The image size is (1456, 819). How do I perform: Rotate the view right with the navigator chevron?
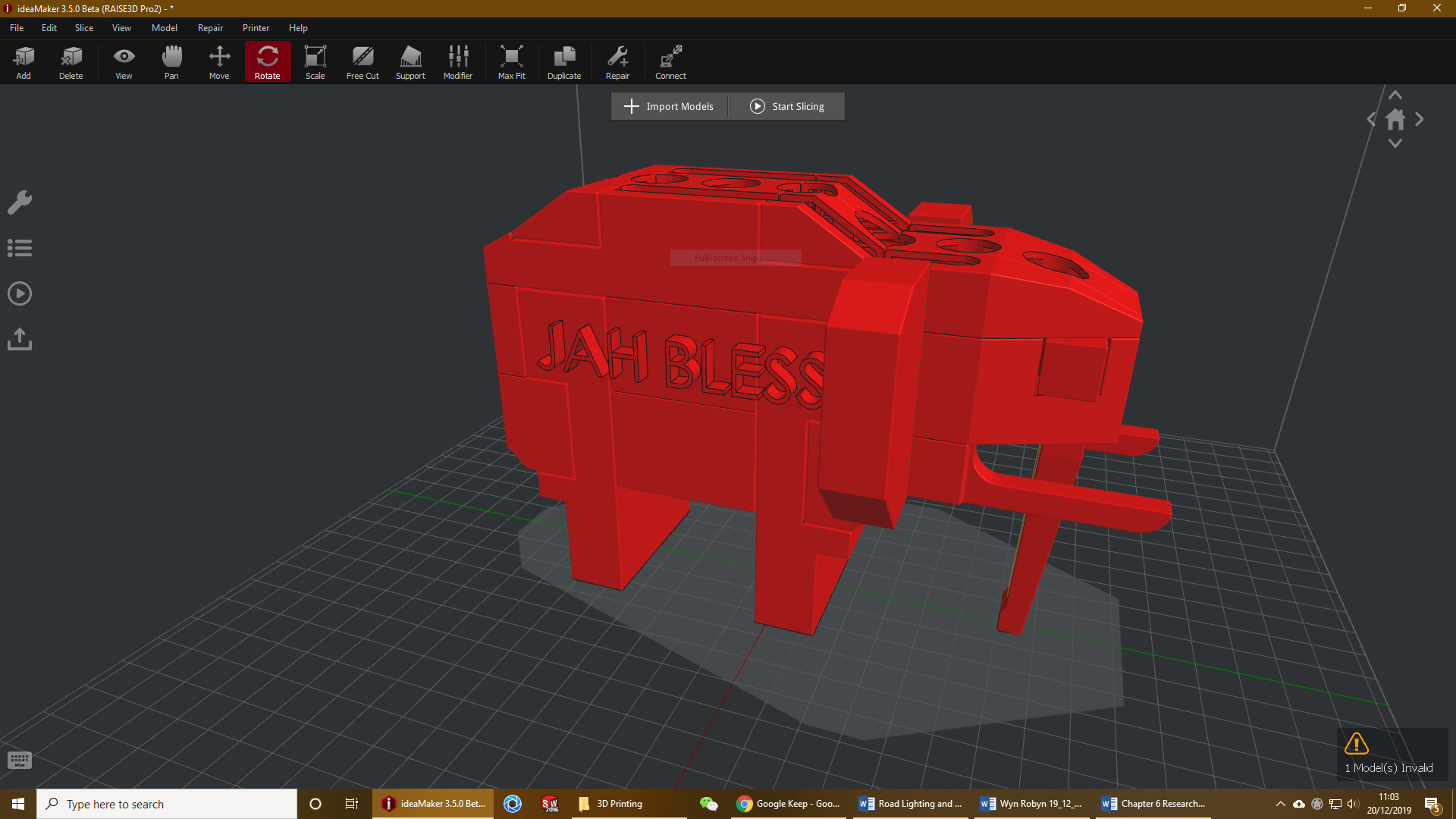coord(1419,120)
